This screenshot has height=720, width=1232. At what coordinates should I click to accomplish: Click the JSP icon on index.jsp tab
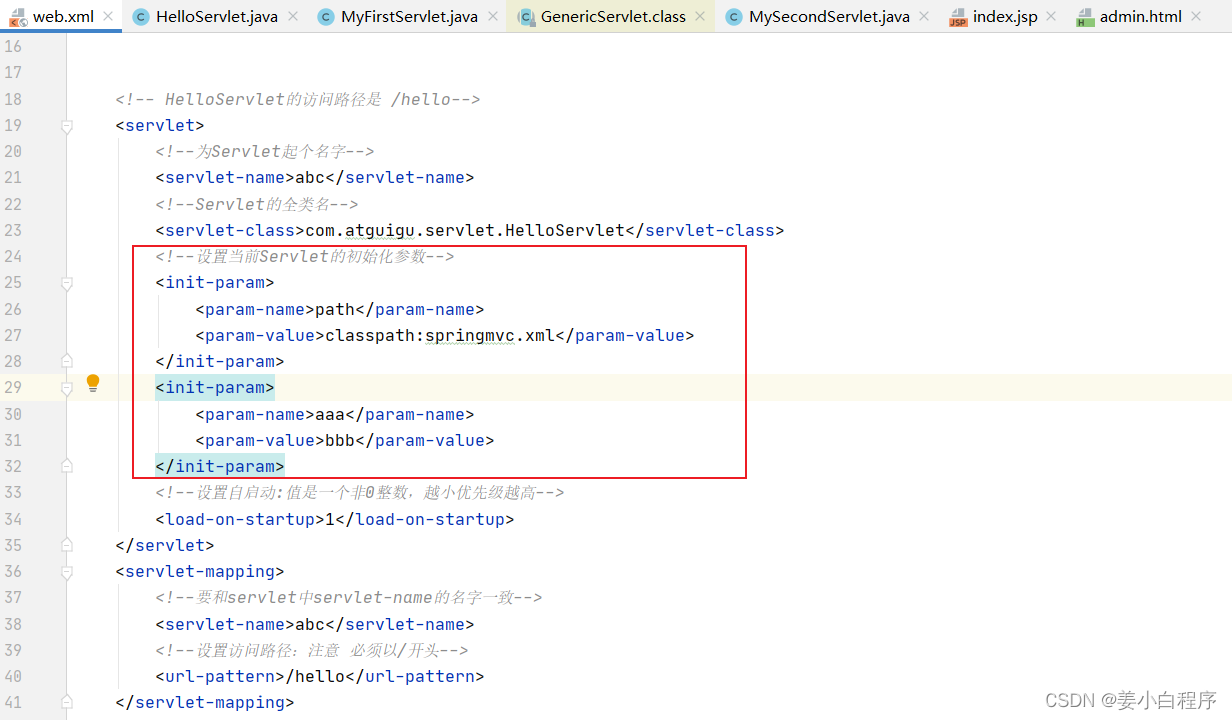tap(957, 16)
